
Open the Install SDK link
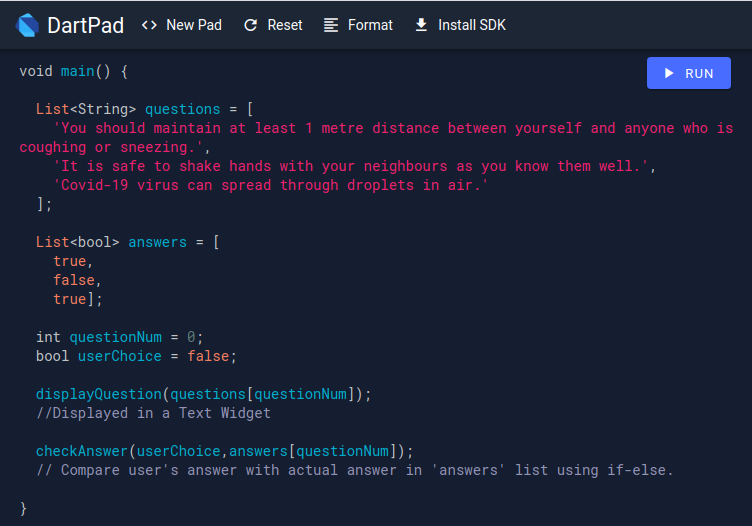pyautogui.click(x=472, y=25)
